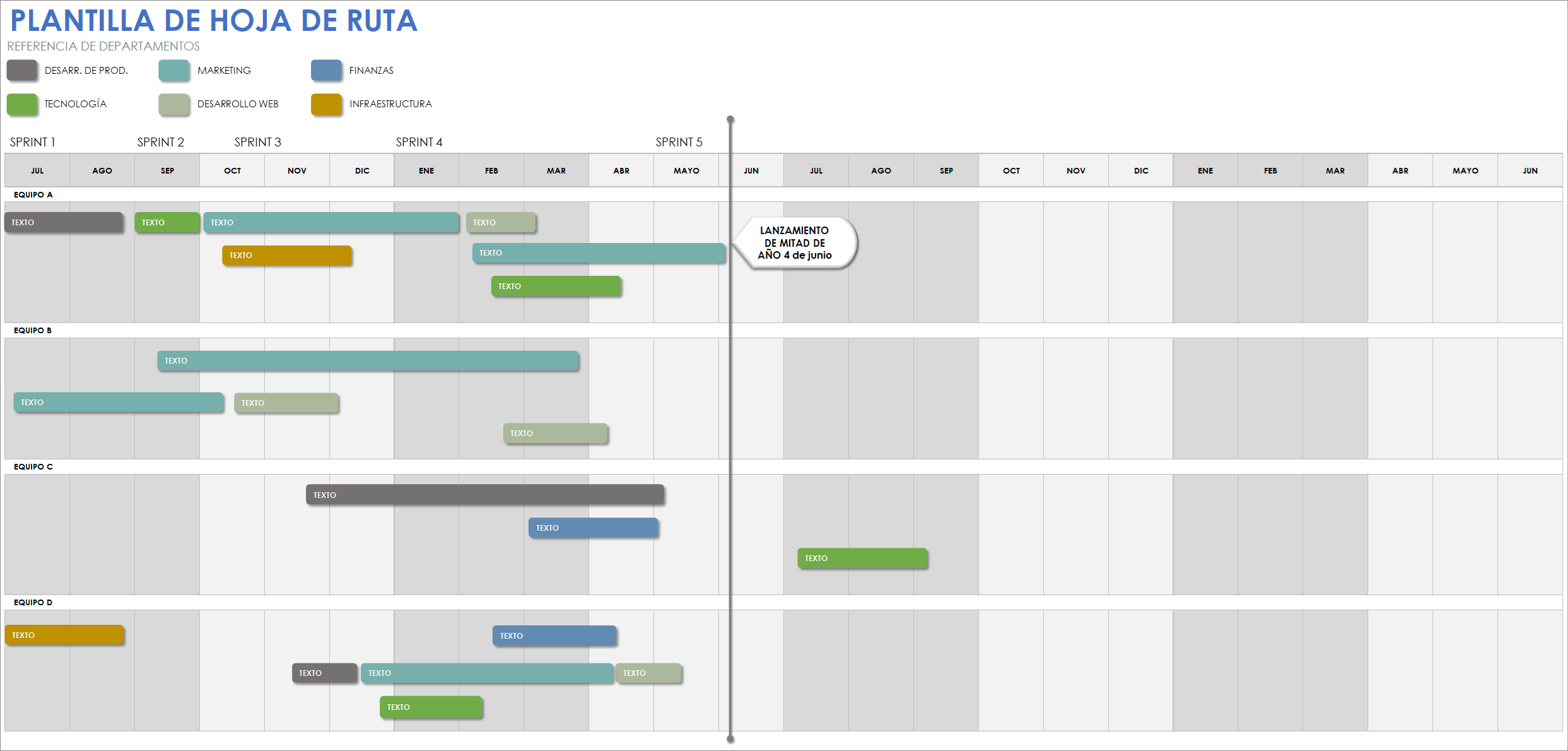
Task: Click the MARKETING legend label
Action: (224, 70)
